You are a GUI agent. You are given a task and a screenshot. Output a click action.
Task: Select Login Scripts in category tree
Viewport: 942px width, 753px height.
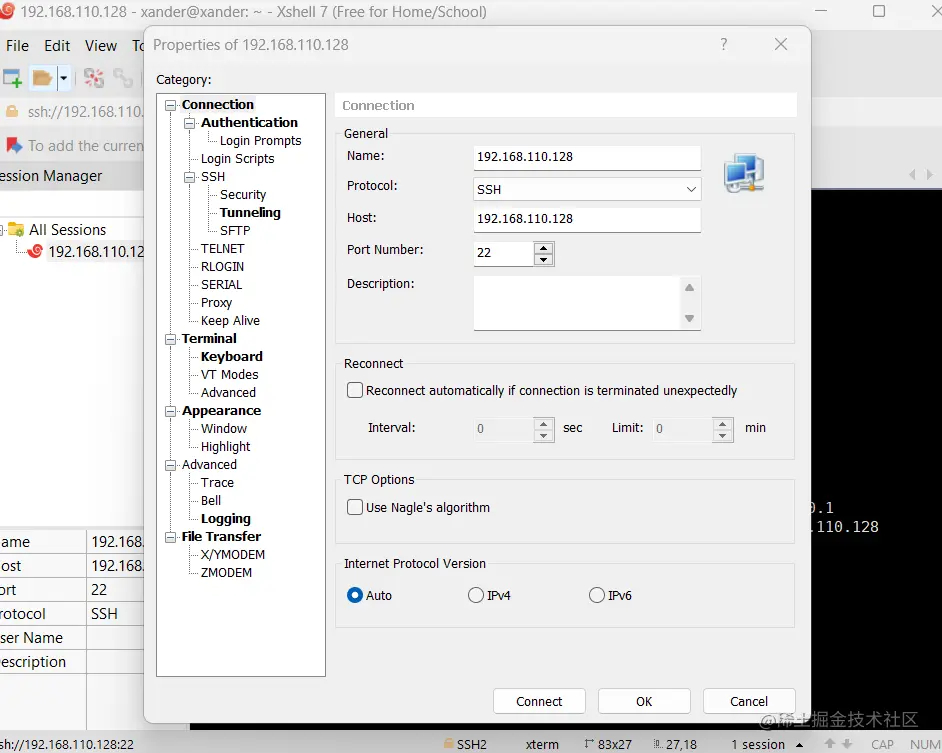pyautogui.click(x=237, y=159)
